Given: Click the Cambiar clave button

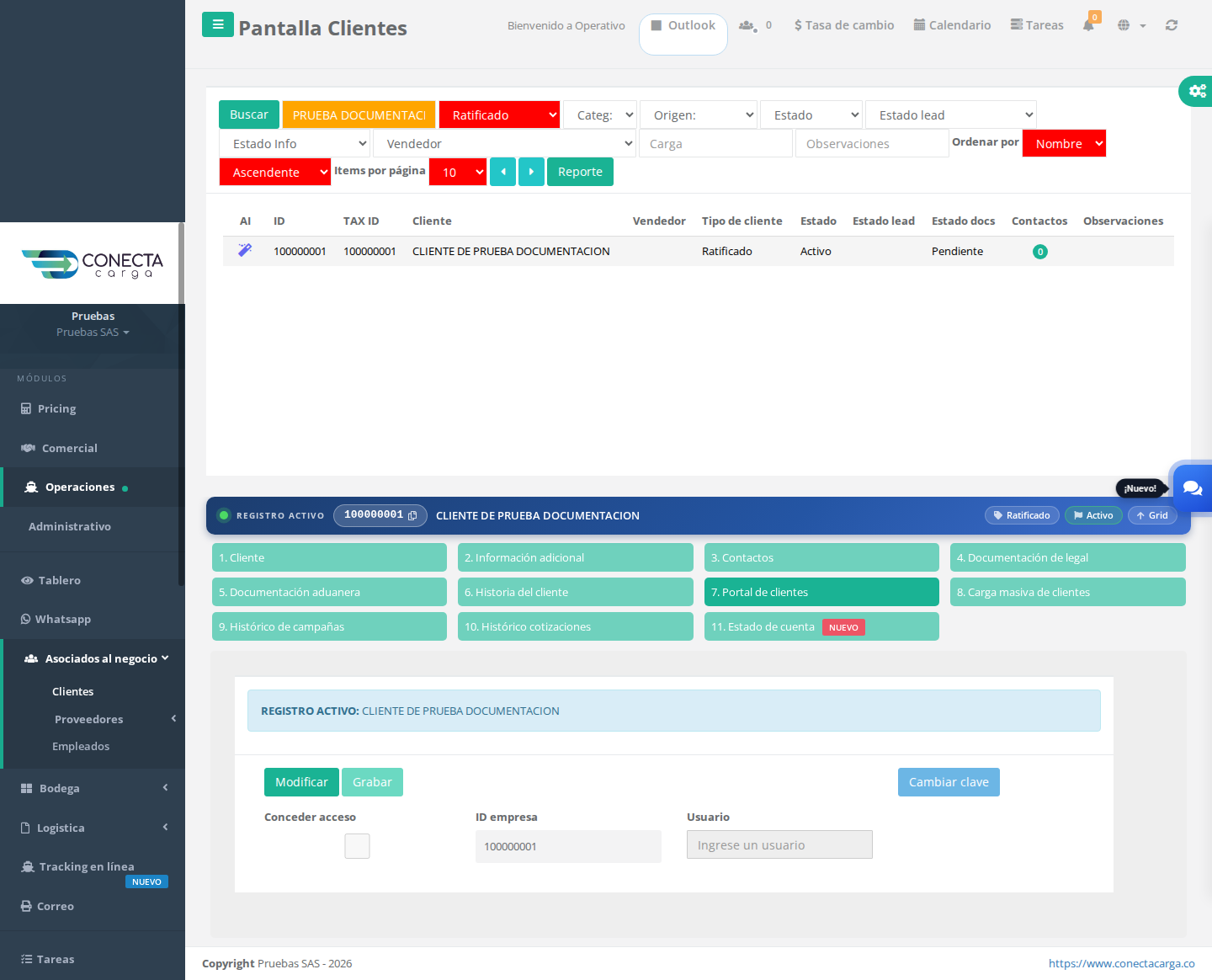Looking at the screenshot, I should pyautogui.click(x=949, y=782).
